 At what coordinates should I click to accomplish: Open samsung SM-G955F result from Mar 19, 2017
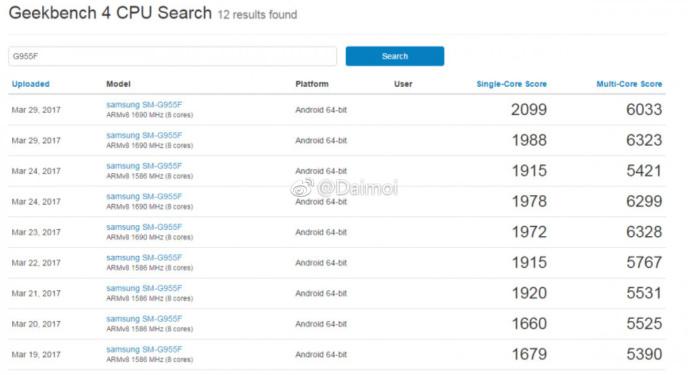(x=144, y=349)
